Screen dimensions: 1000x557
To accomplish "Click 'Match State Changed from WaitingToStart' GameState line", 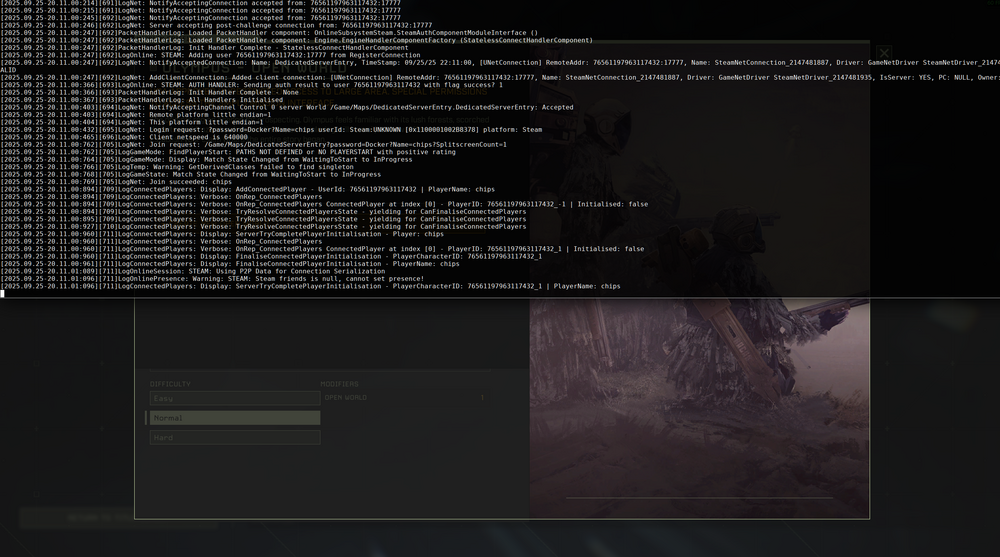I will click(x=191, y=174).
